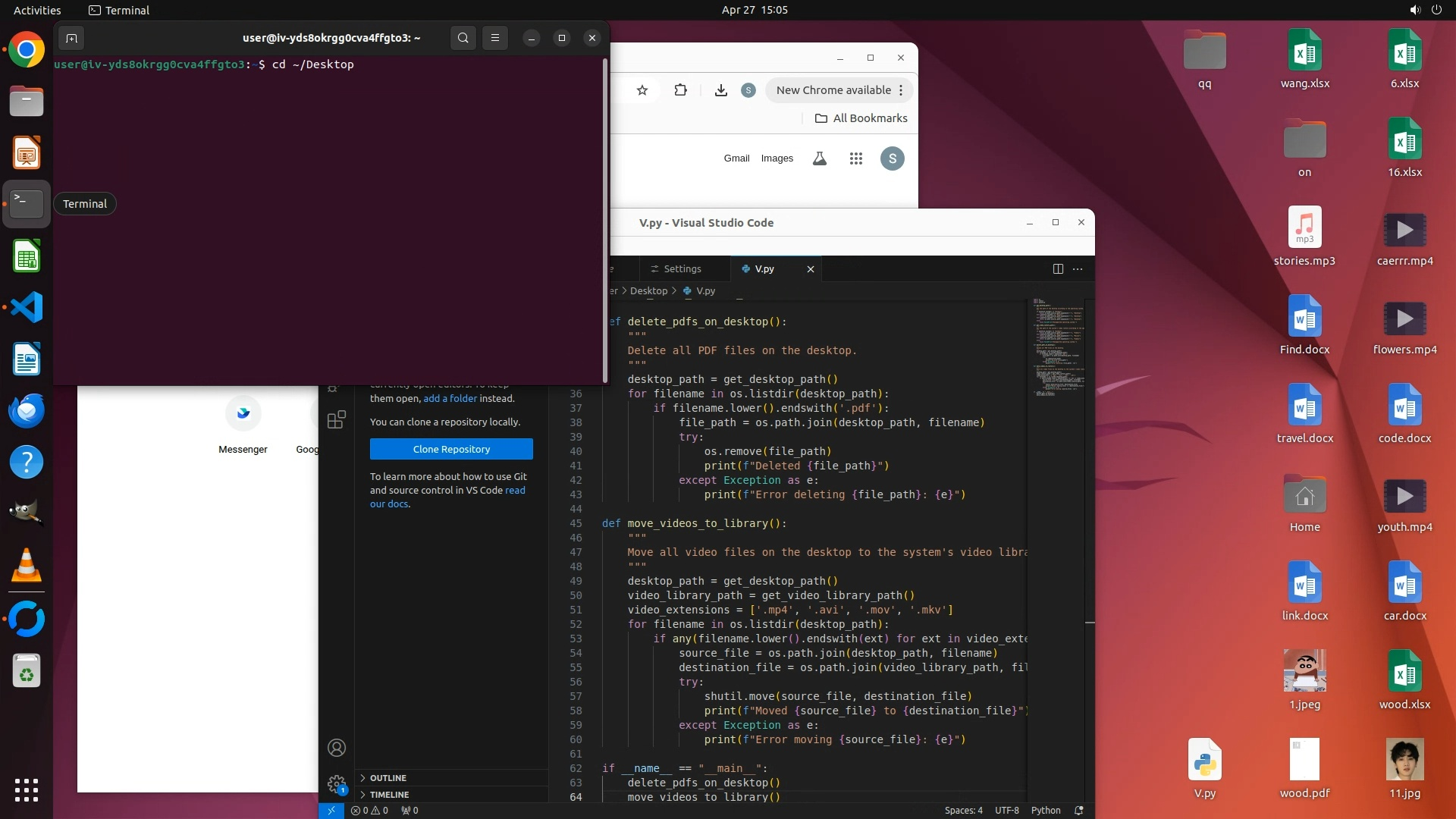Click the VS Code notifications bell
This screenshot has width=1456, height=819.
(1079, 810)
